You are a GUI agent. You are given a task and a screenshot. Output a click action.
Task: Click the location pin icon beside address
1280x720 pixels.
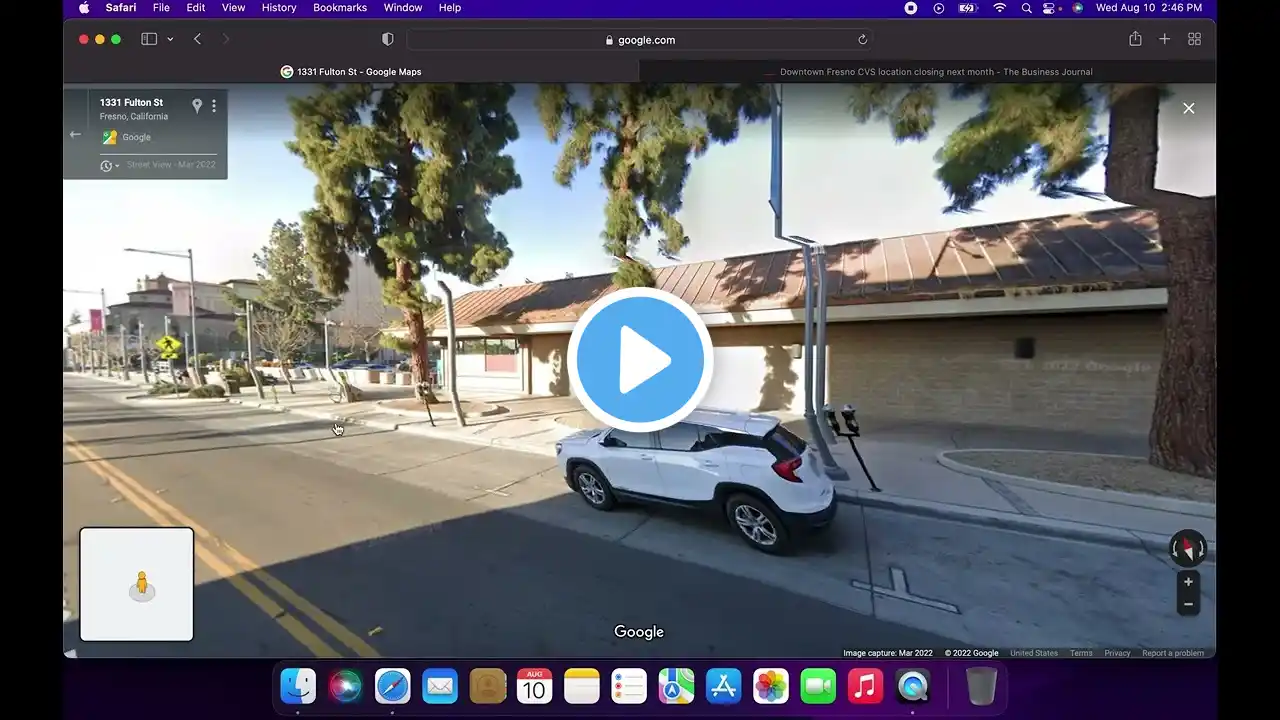197,106
